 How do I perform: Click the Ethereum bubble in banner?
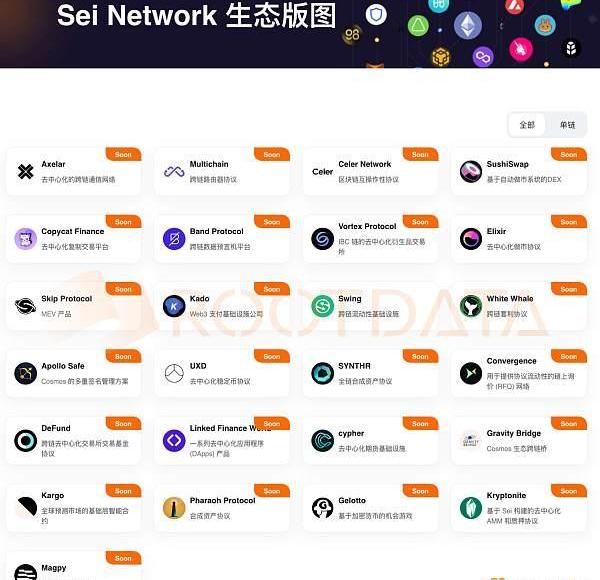point(468,26)
